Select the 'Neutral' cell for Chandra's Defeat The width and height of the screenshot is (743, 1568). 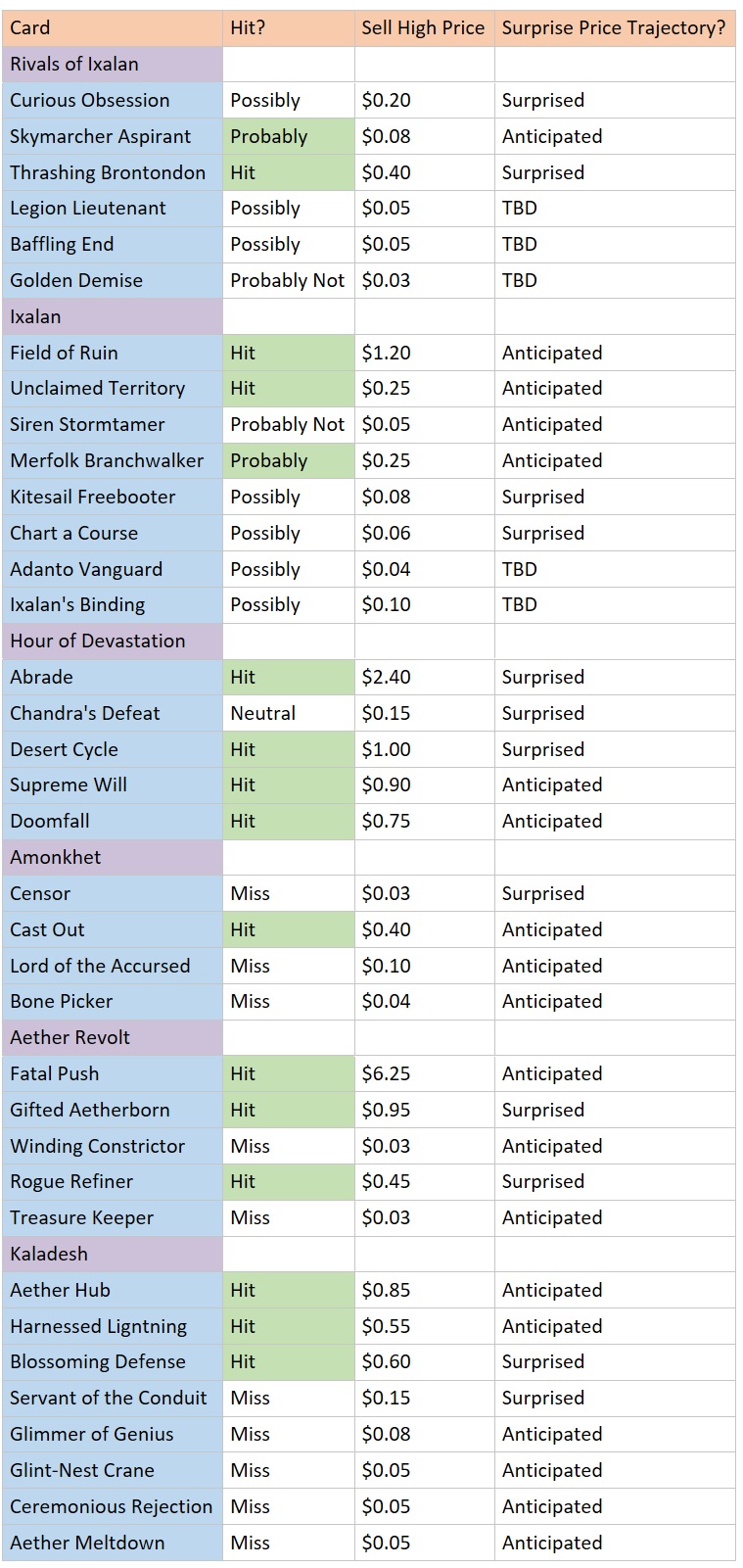[x=288, y=713]
